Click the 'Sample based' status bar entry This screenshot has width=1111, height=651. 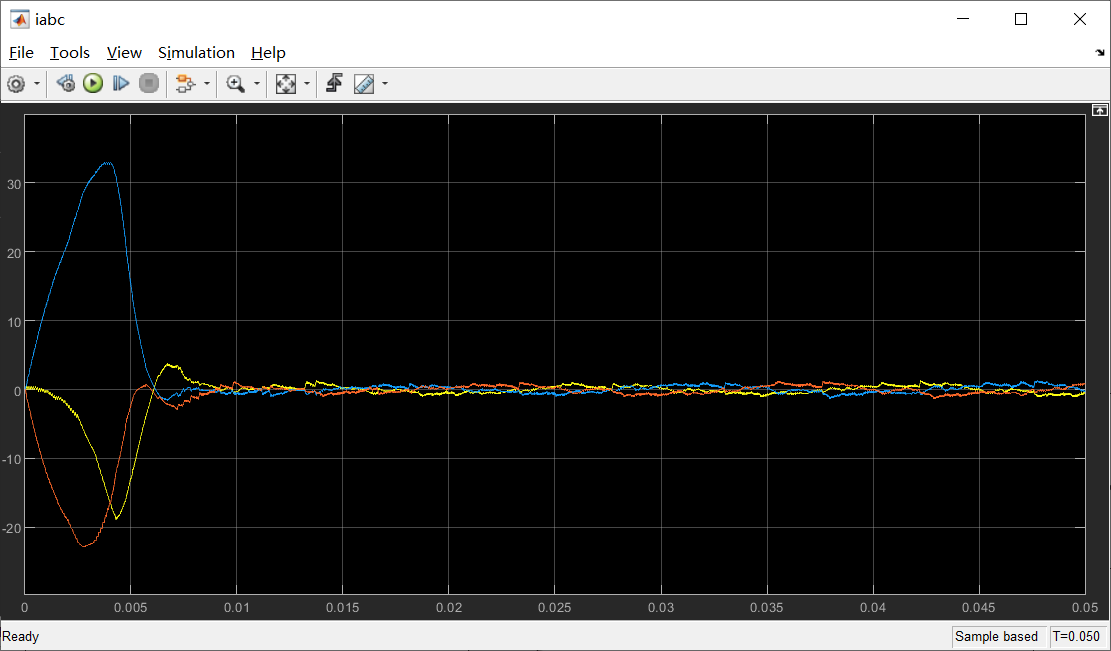coord(996,636)
